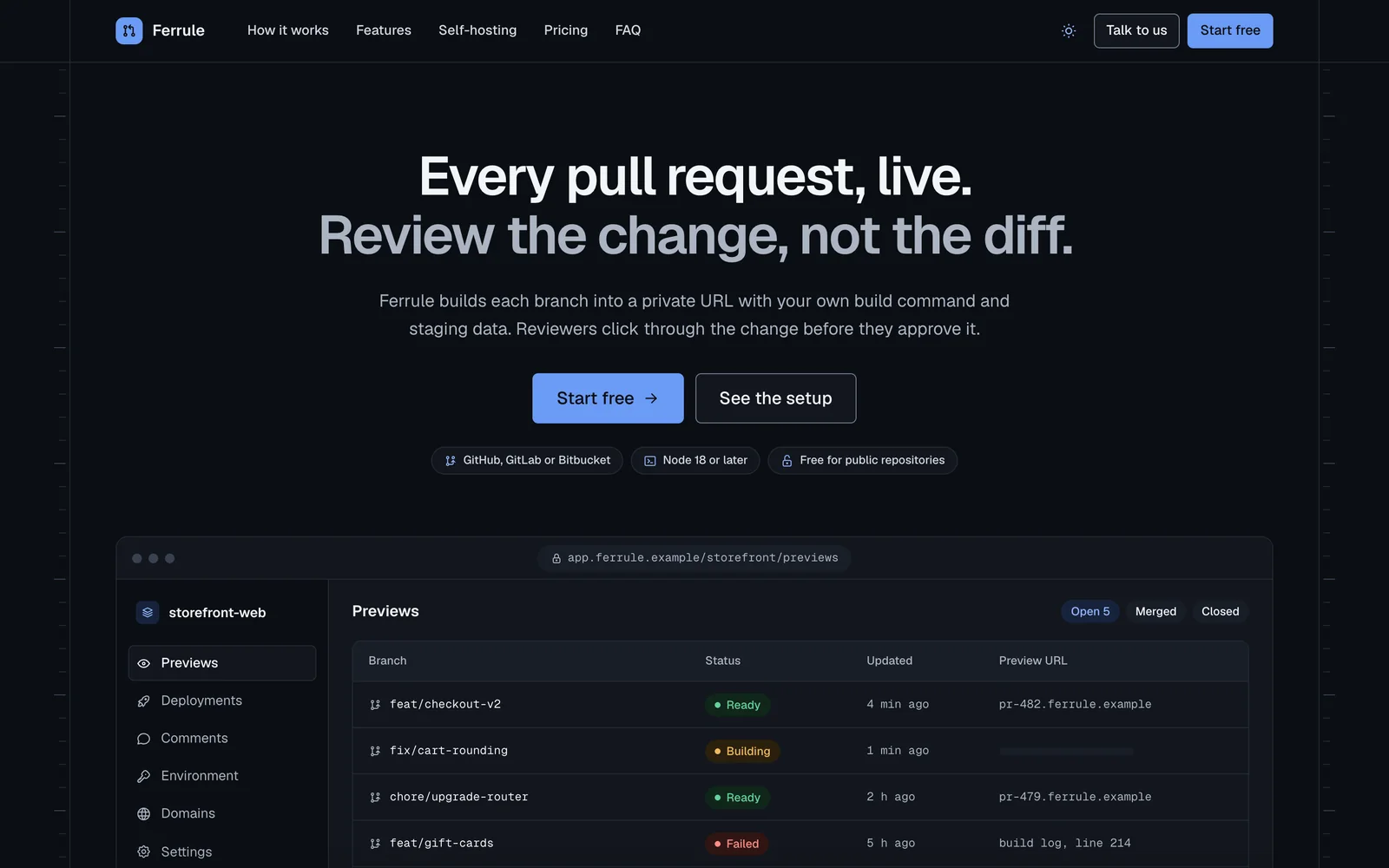Screen dimensions: 1389x868
Task: Click the lock icon in Free for public repositories
Action: point(787,461)
